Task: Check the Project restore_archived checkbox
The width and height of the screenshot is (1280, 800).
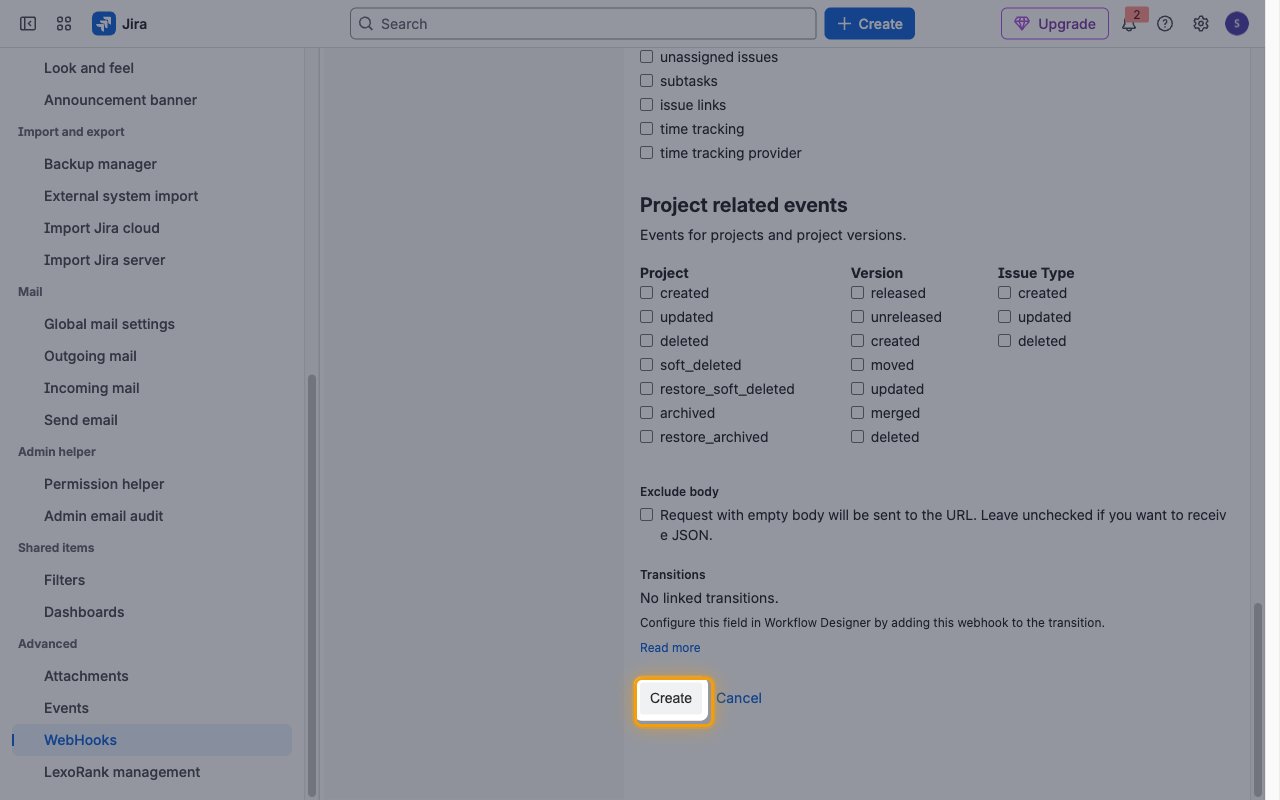Action: coord(647,437)
